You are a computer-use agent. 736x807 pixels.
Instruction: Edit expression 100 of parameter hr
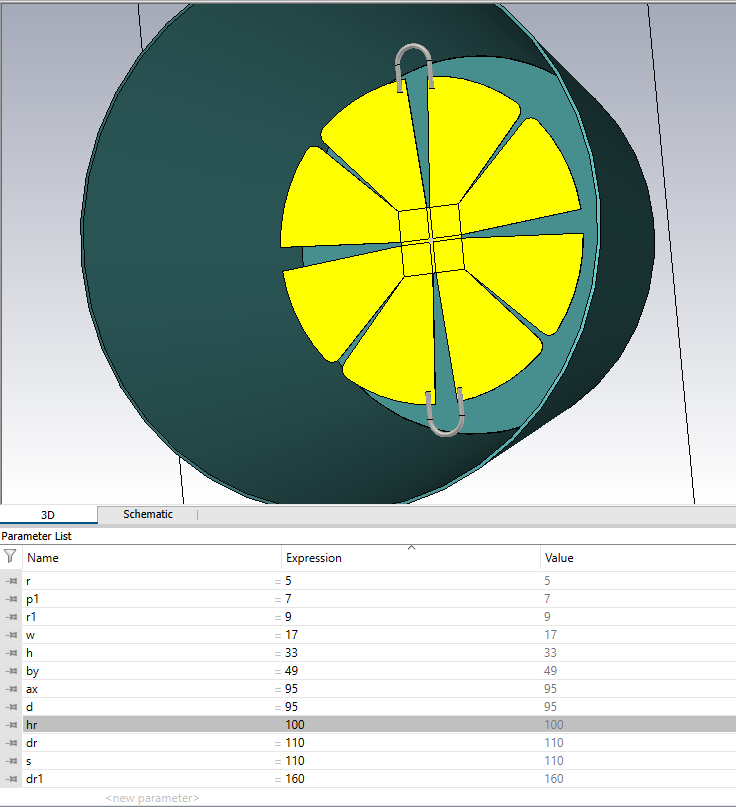(295, 725)
